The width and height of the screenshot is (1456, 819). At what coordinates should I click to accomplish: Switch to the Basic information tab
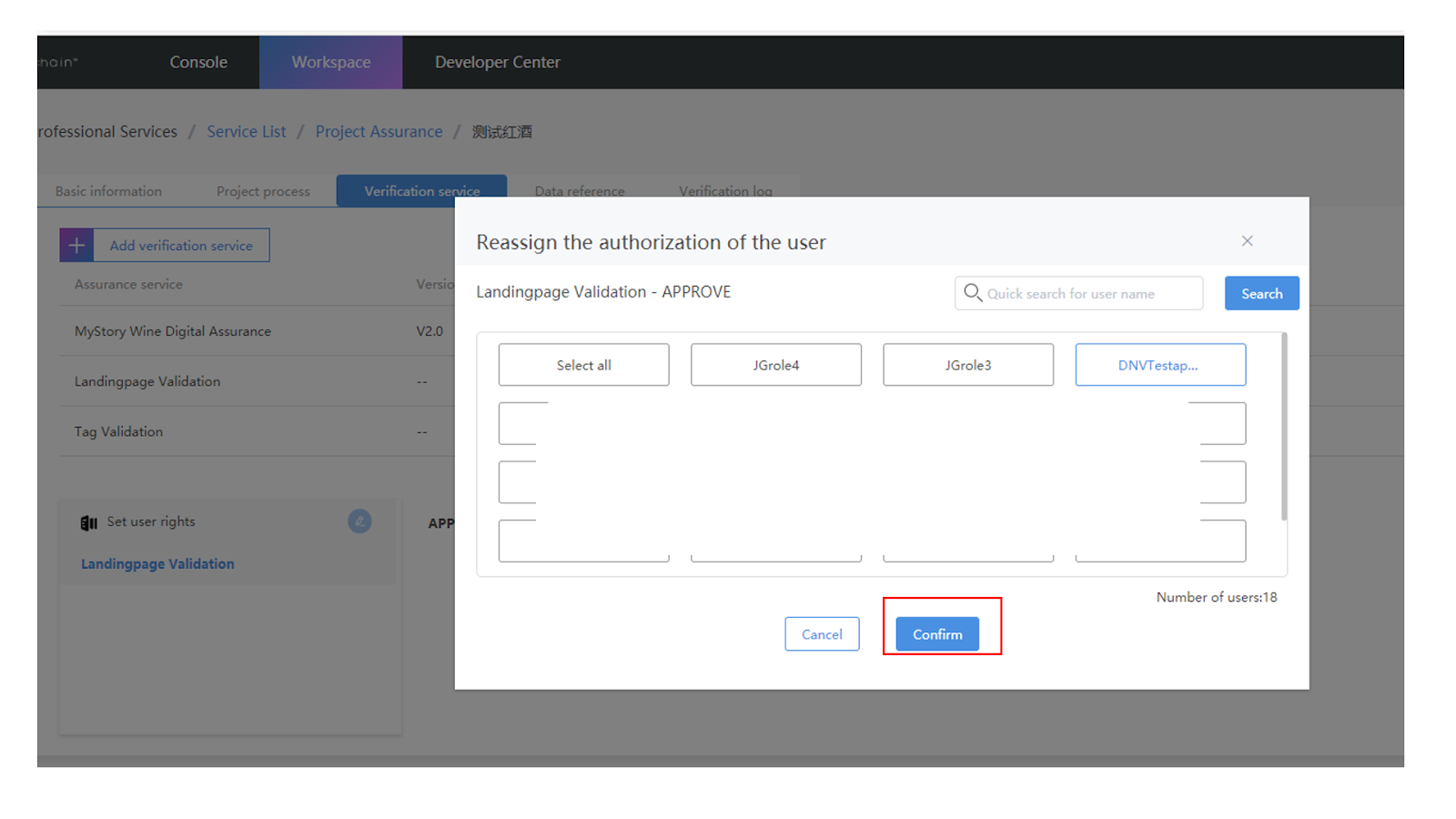[x=108, y=191]
